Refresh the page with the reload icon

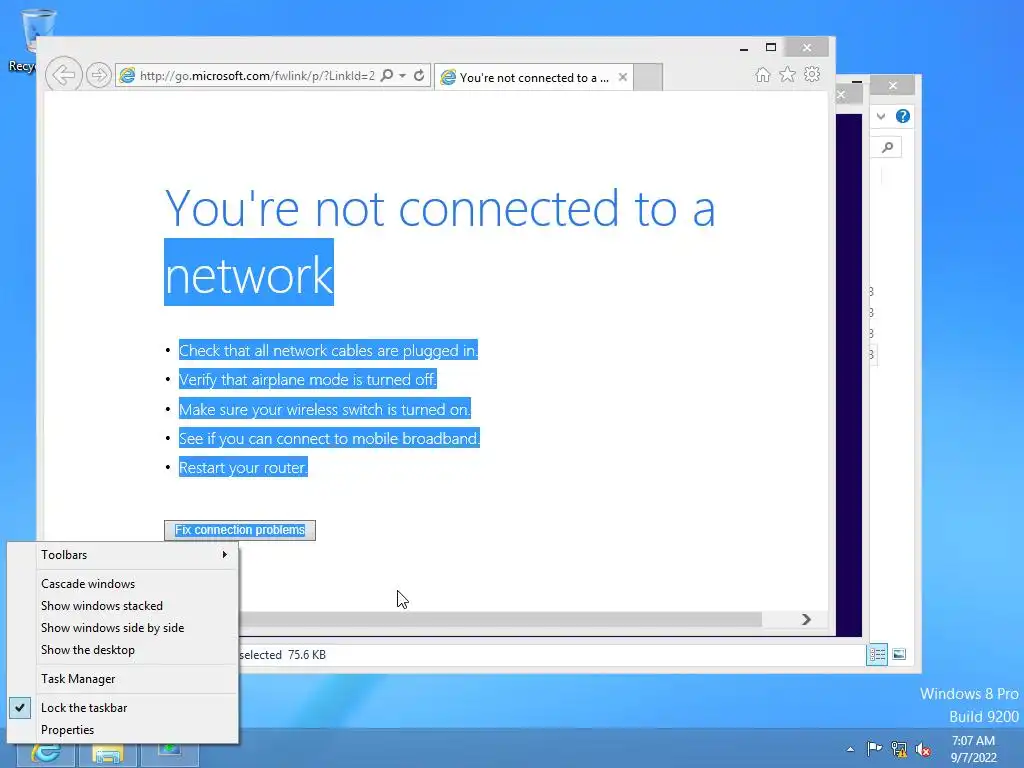[419, 76]
